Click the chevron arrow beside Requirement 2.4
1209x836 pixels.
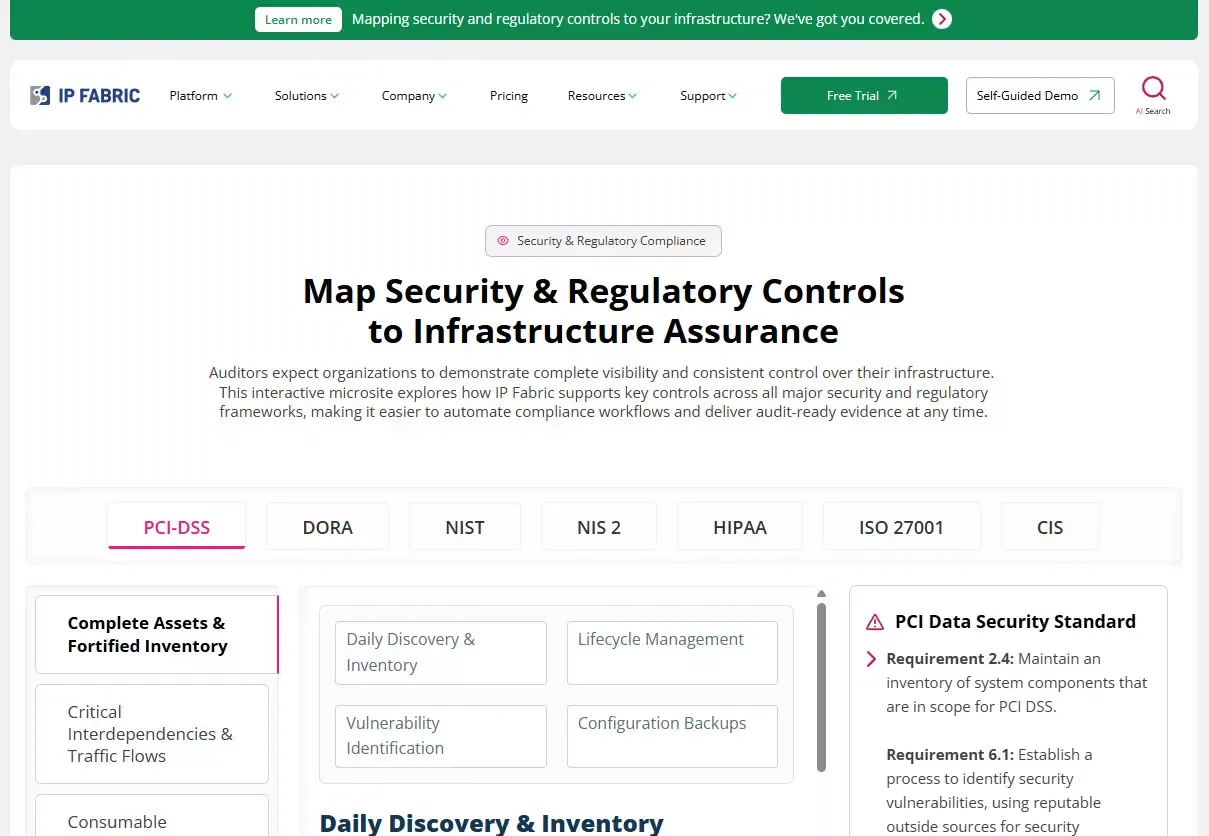coord(870,659)
